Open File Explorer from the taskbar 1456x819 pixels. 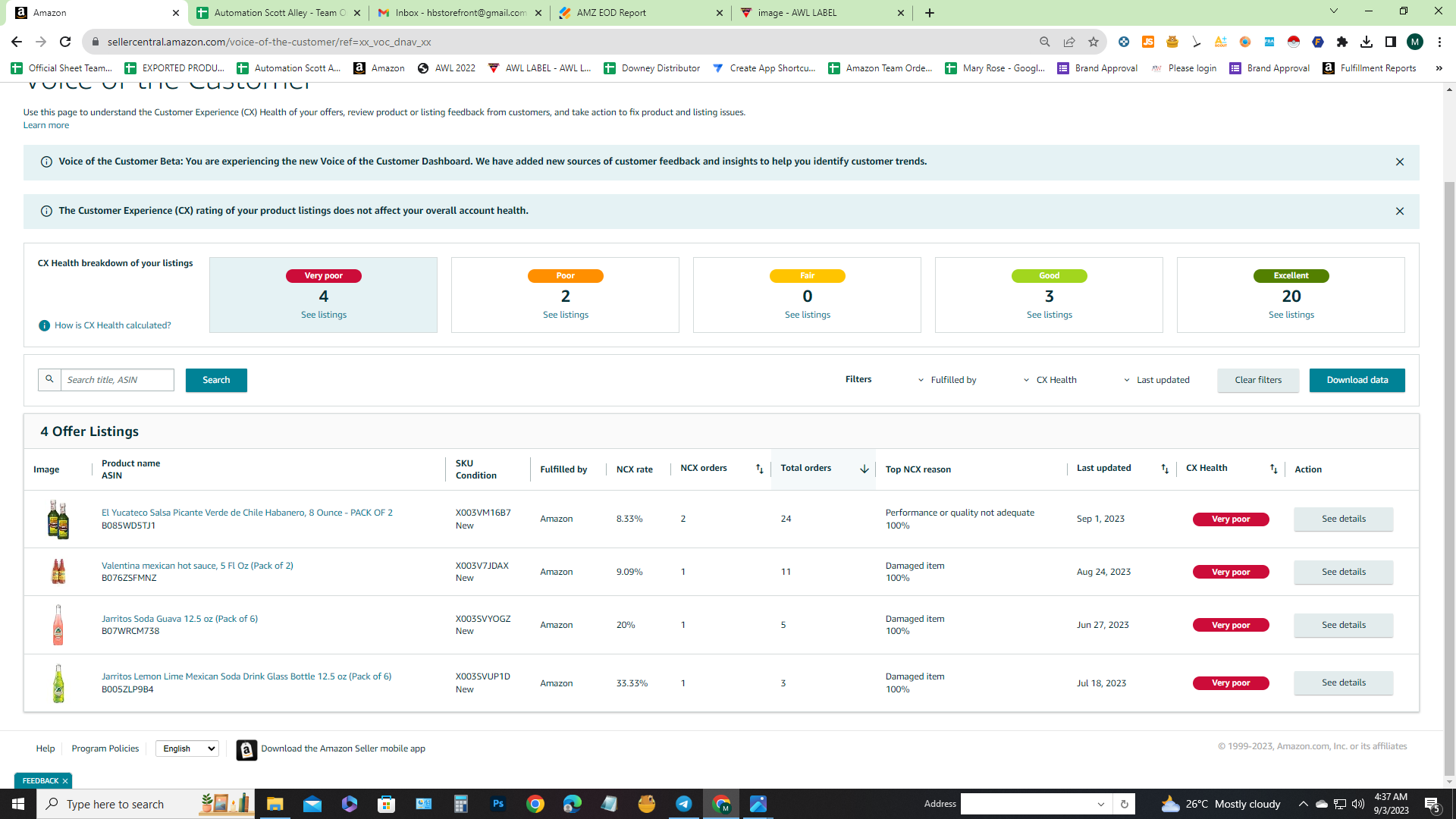click(275, 804)
